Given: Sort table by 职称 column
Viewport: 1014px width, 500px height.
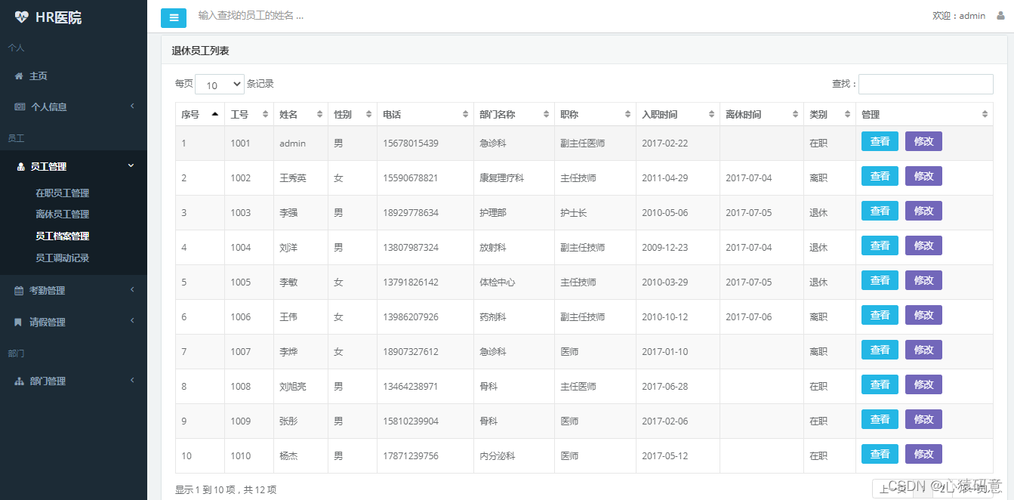Looking at the screenshot, I should (628, 114).
